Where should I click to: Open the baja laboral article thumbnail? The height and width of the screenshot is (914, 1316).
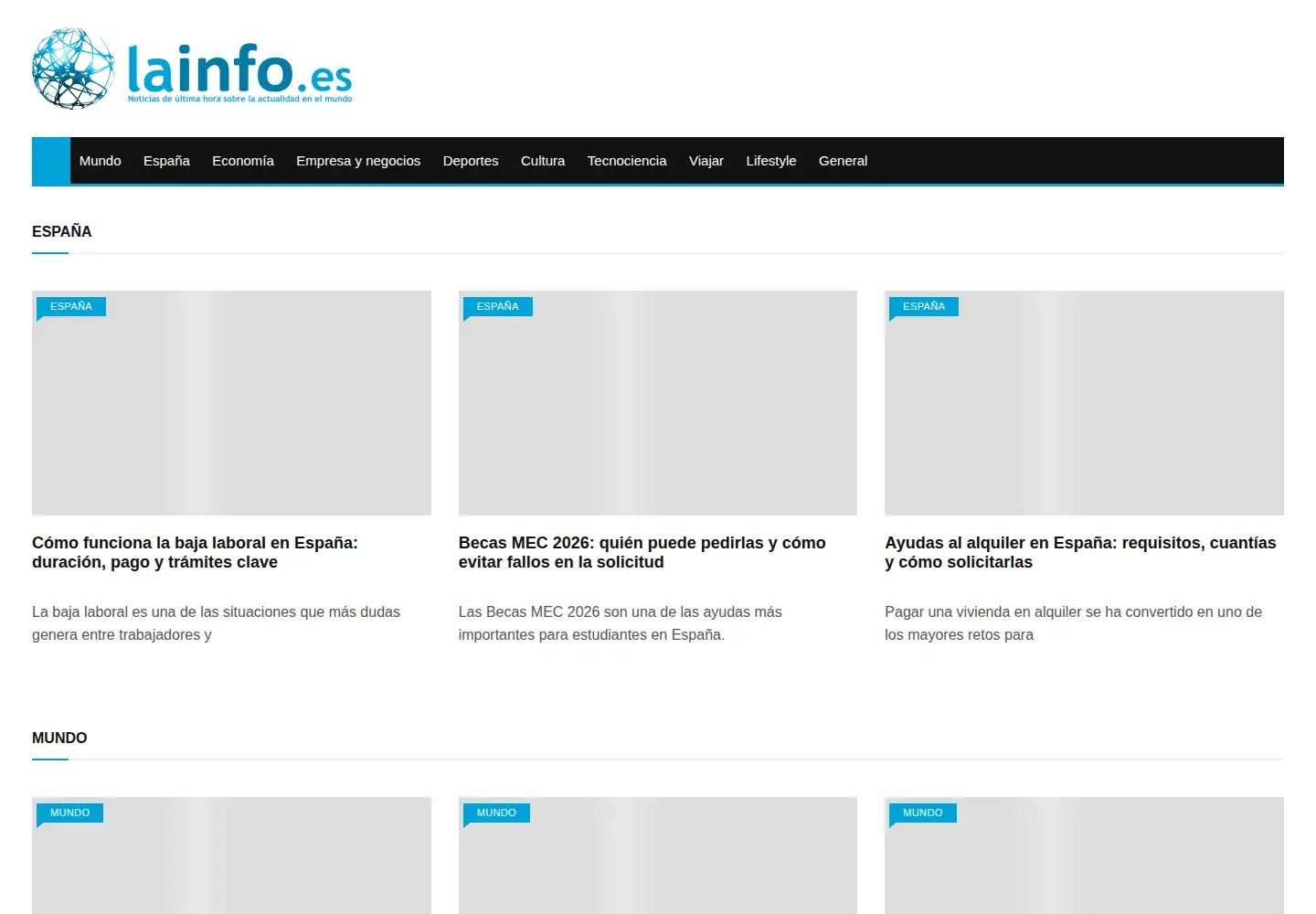coord(231,403)
